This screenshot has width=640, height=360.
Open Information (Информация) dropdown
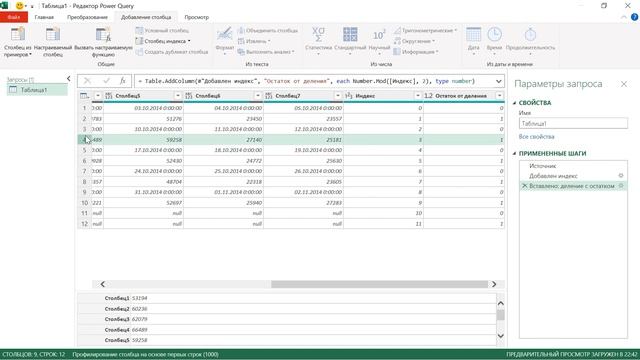tap(416, 52)
